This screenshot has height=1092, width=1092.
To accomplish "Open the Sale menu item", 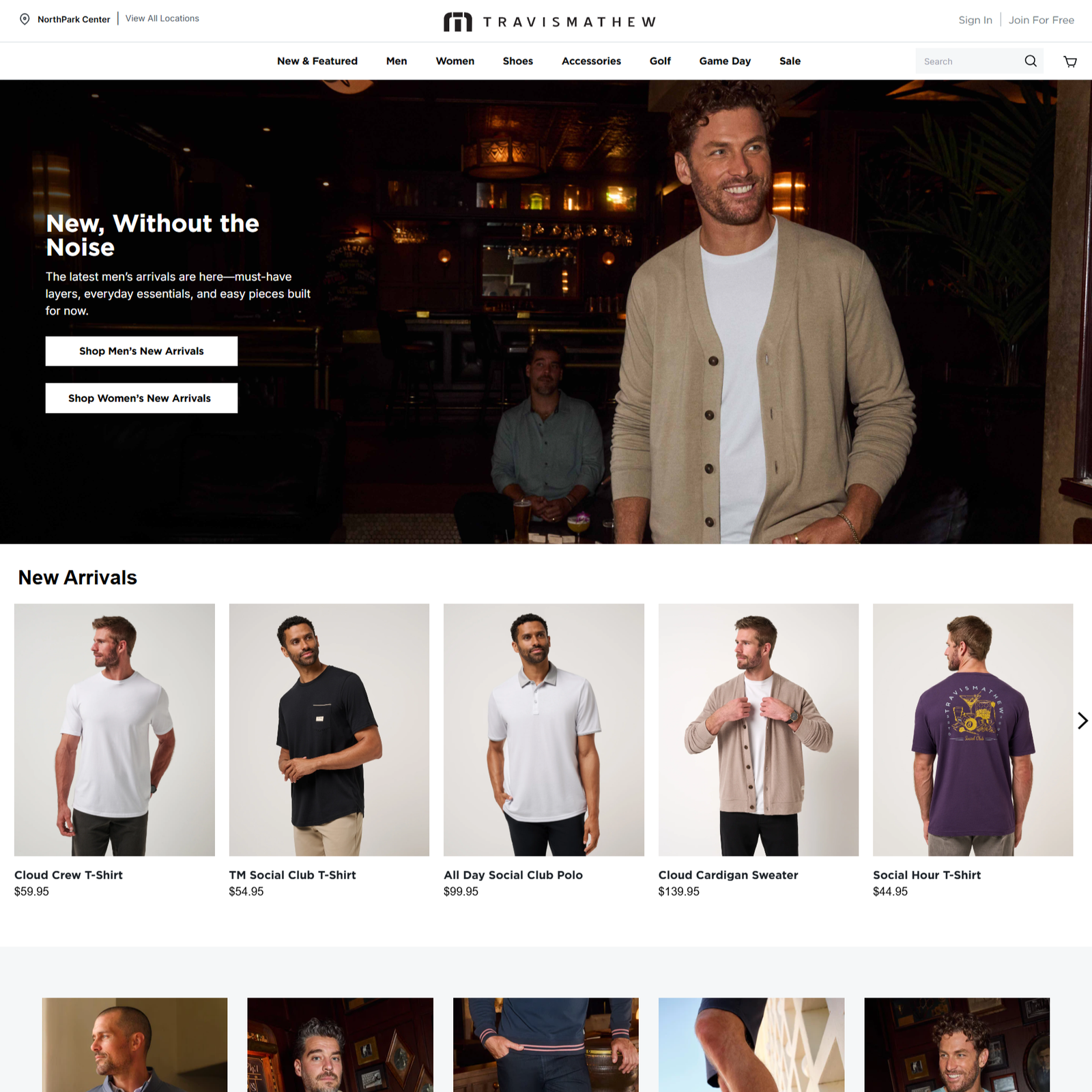I will [790, 61].
